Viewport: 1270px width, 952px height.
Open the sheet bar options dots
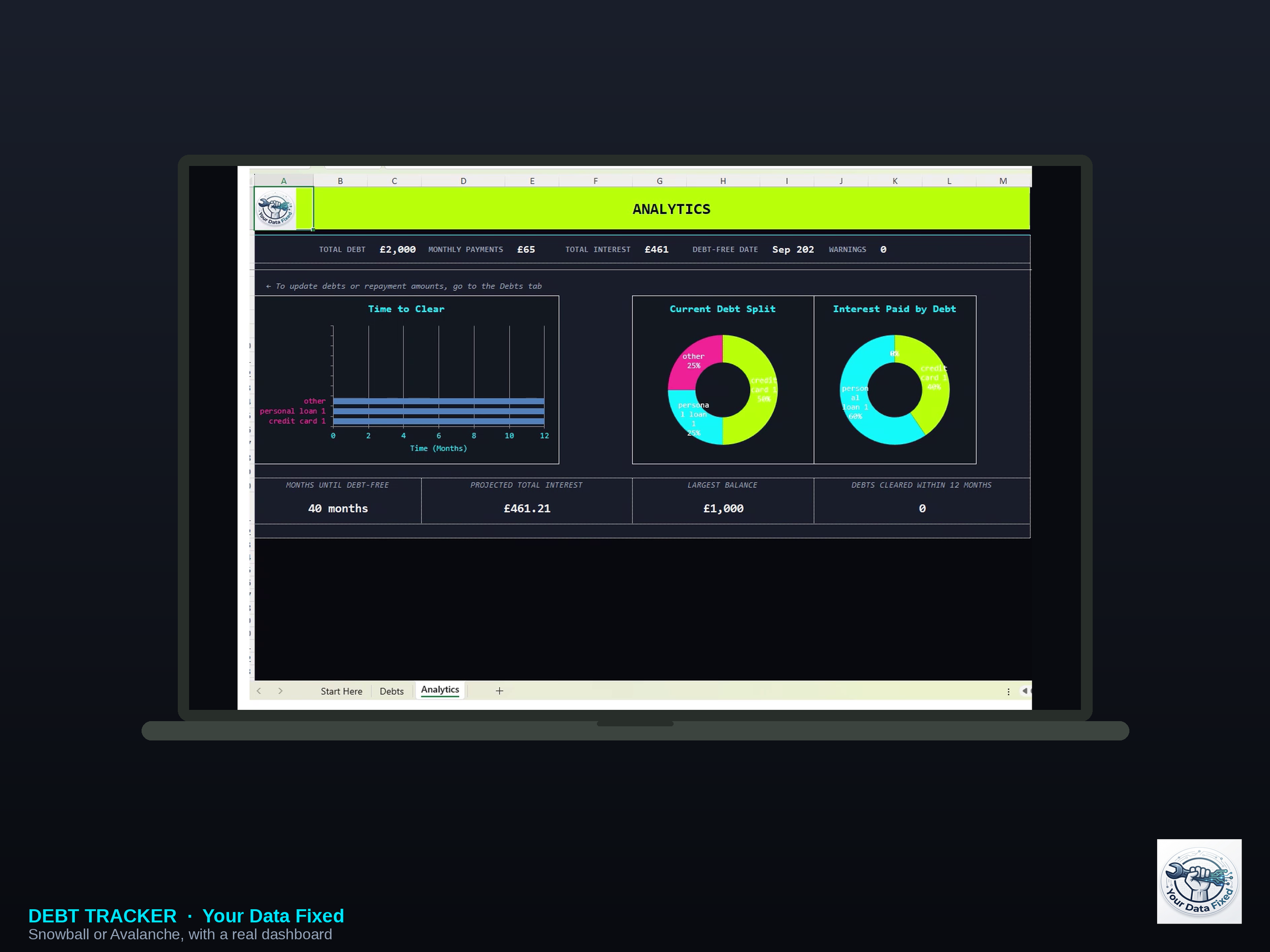click(x=1008, y=692)
